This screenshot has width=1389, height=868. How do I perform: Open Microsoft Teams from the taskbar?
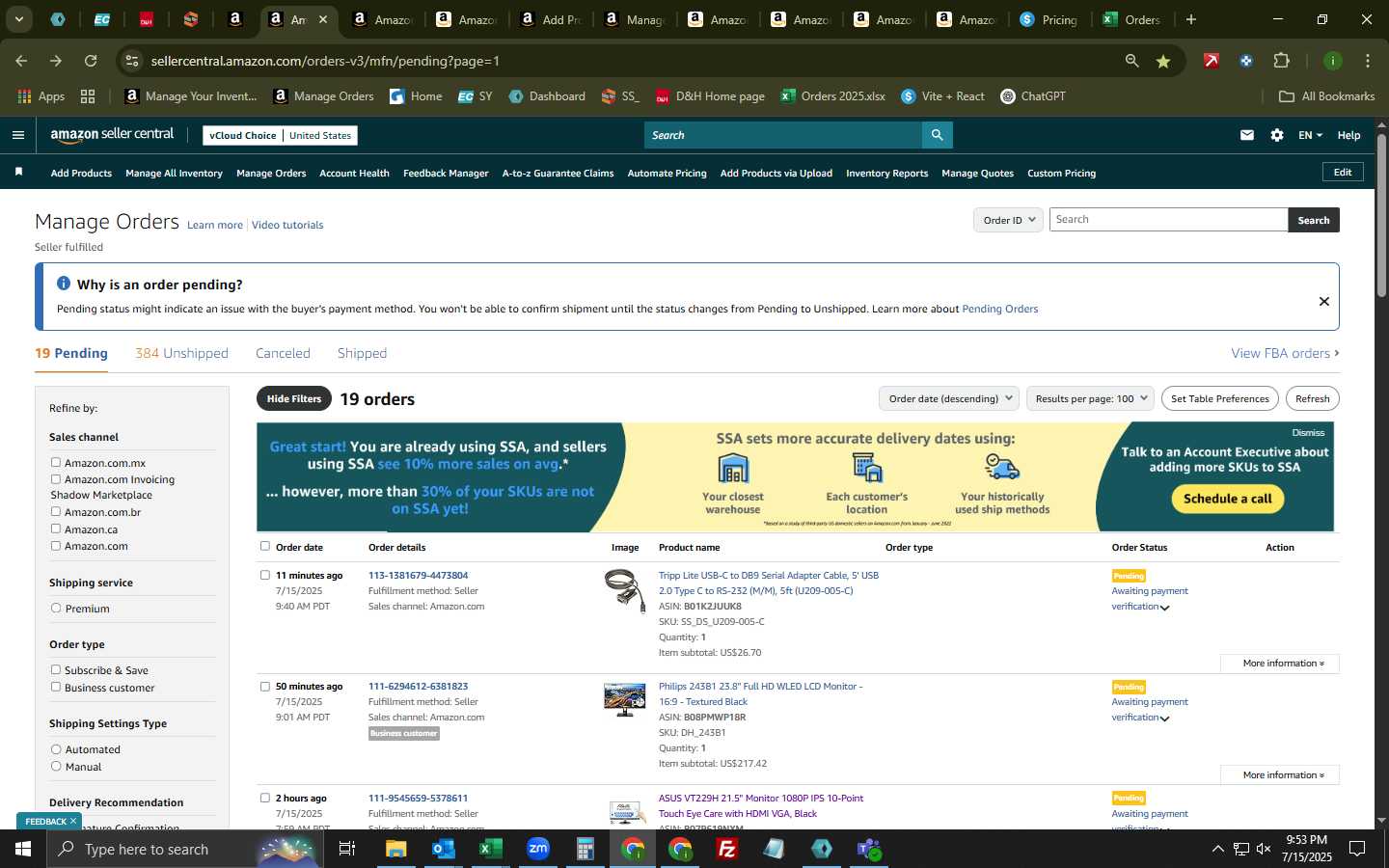point(869,849)
